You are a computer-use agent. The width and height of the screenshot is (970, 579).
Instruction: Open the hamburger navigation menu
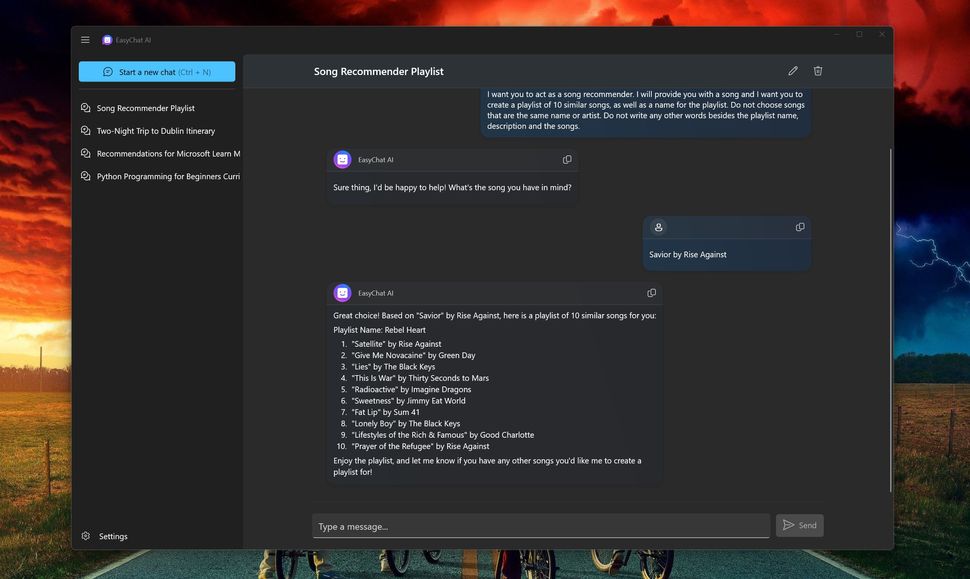(85, 39)
